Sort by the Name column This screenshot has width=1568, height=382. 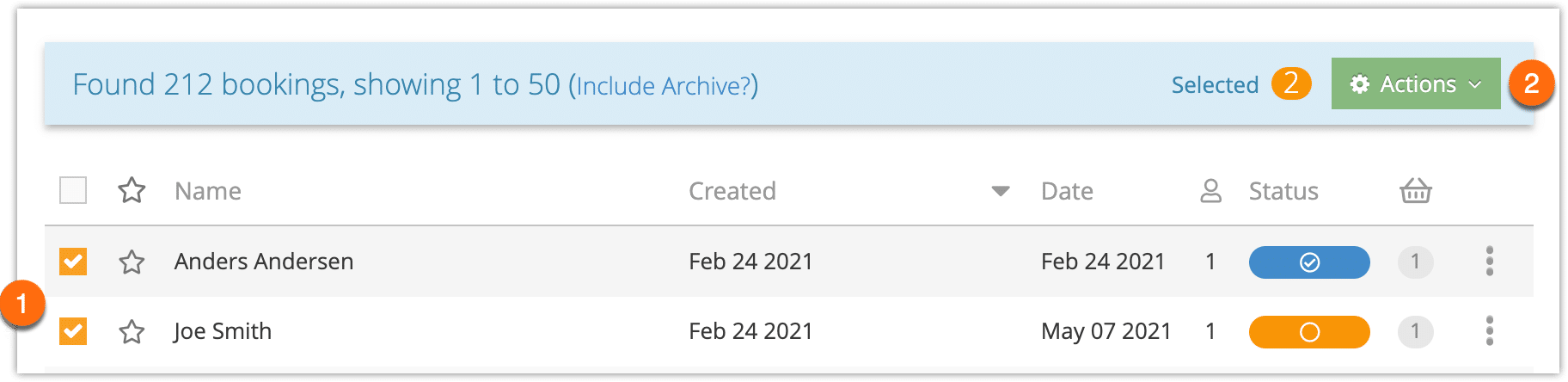coord(208,191)
